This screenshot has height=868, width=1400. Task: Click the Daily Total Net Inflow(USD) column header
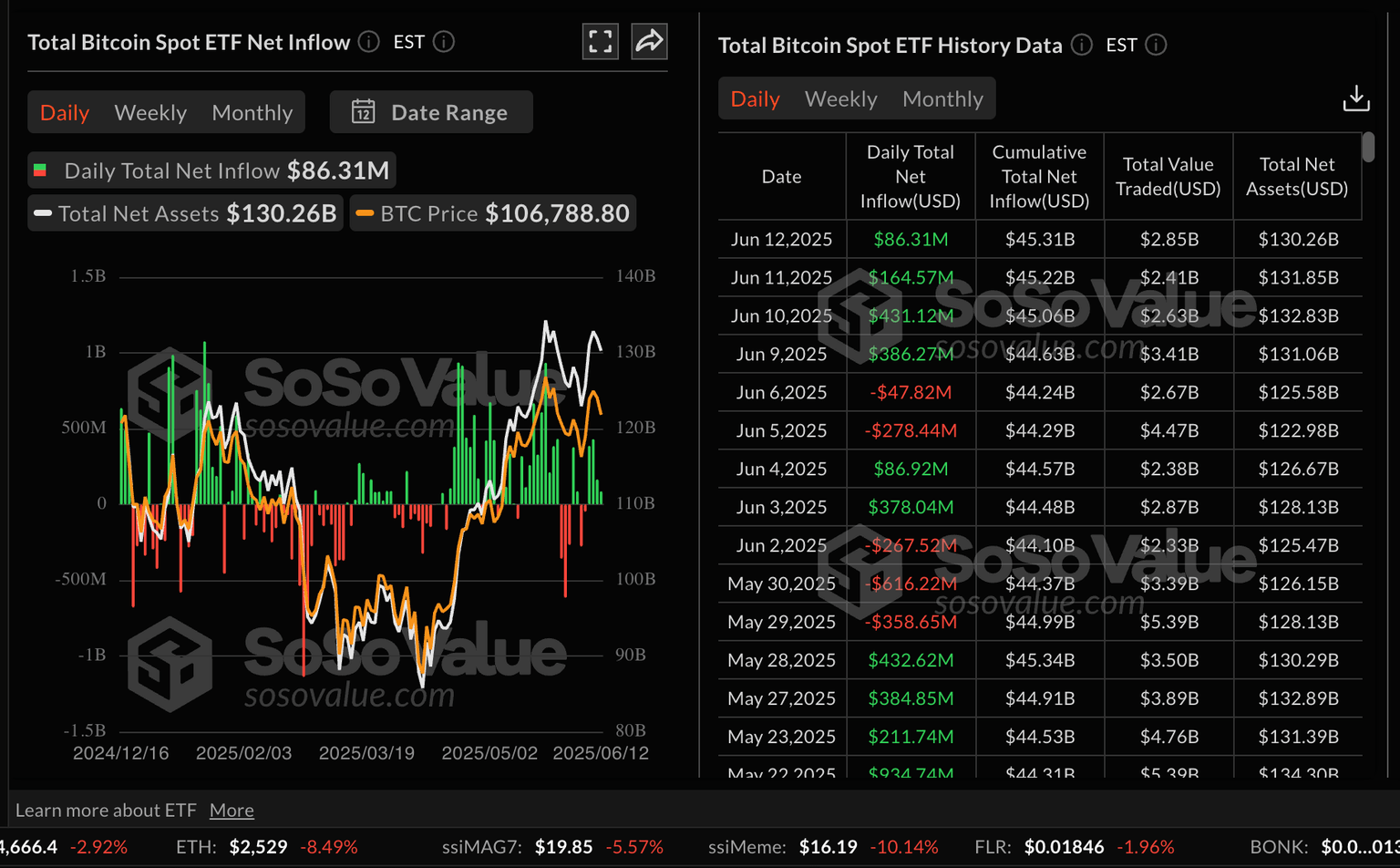(x=911, y=177)
